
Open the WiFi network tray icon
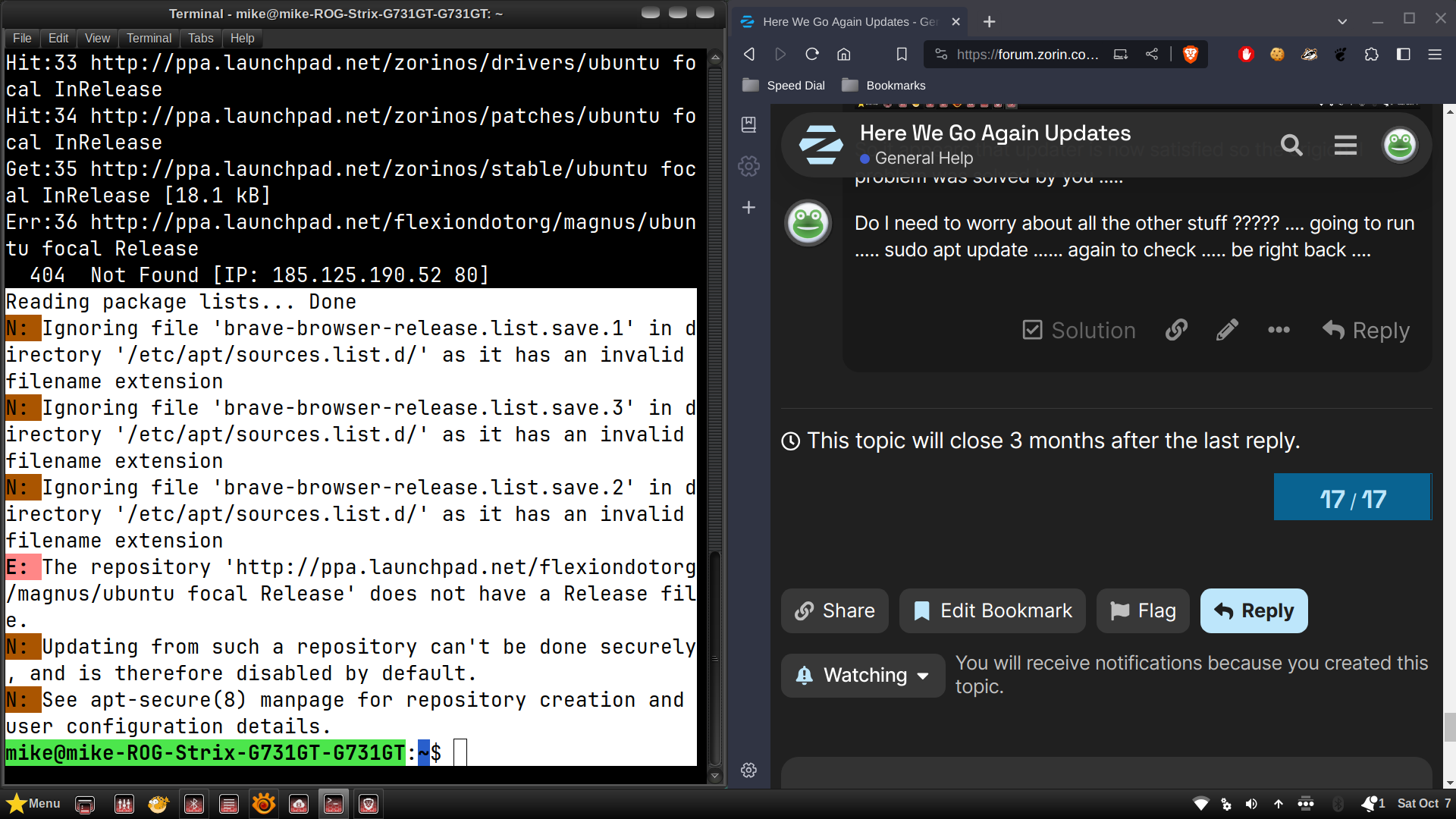point(1200,804)
